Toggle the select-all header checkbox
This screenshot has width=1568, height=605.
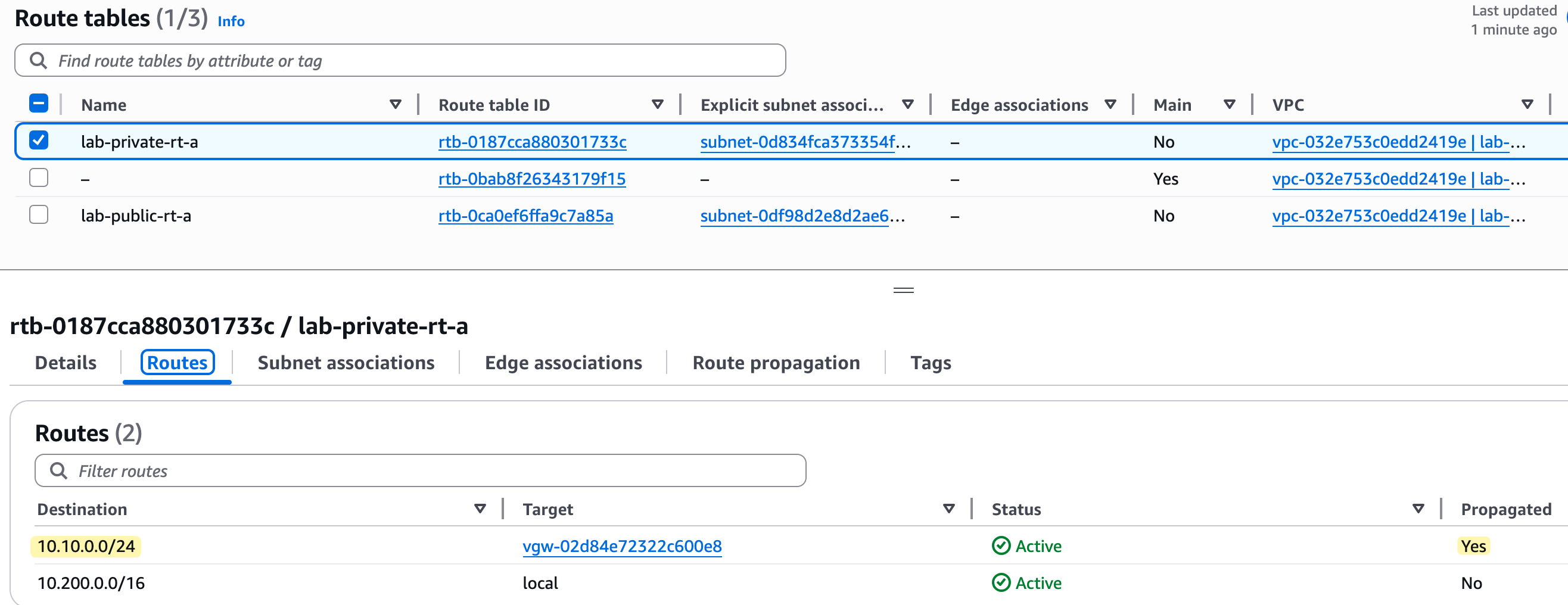[39, 104]
